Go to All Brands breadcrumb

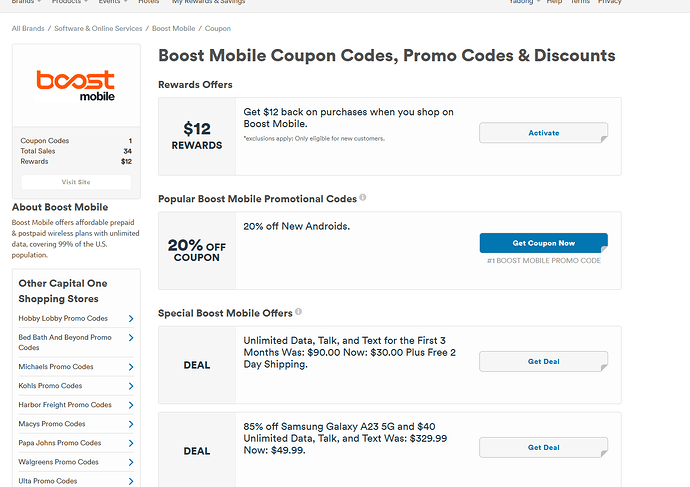pos(28,29)
